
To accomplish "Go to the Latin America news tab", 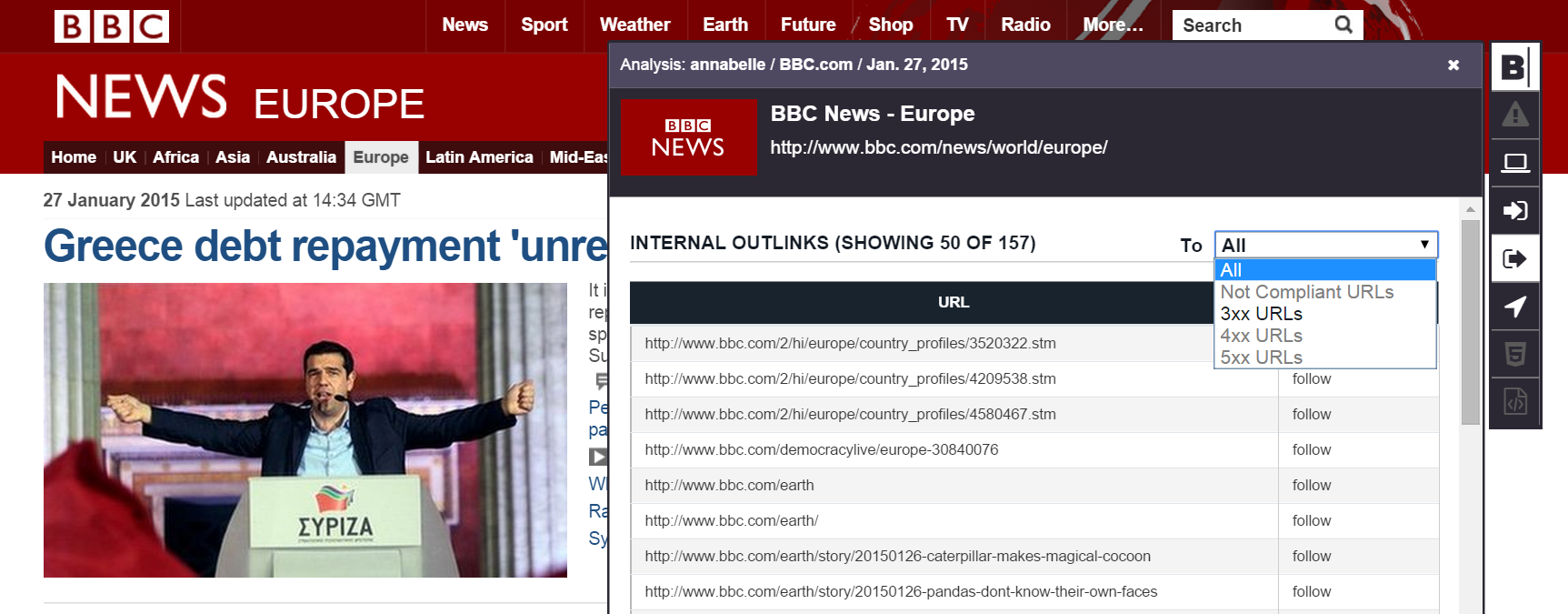I will 479,157.
